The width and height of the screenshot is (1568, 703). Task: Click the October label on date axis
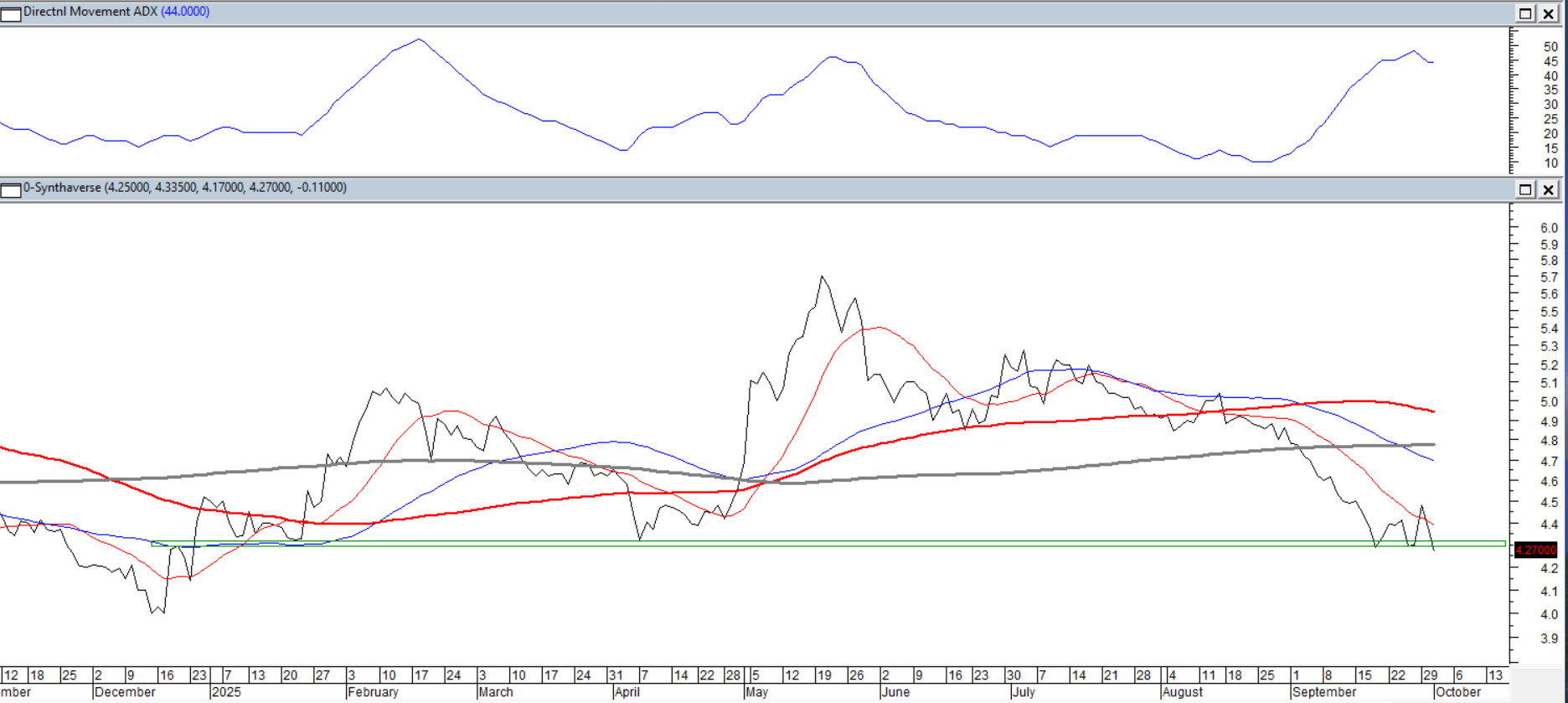pos(1457,692)
